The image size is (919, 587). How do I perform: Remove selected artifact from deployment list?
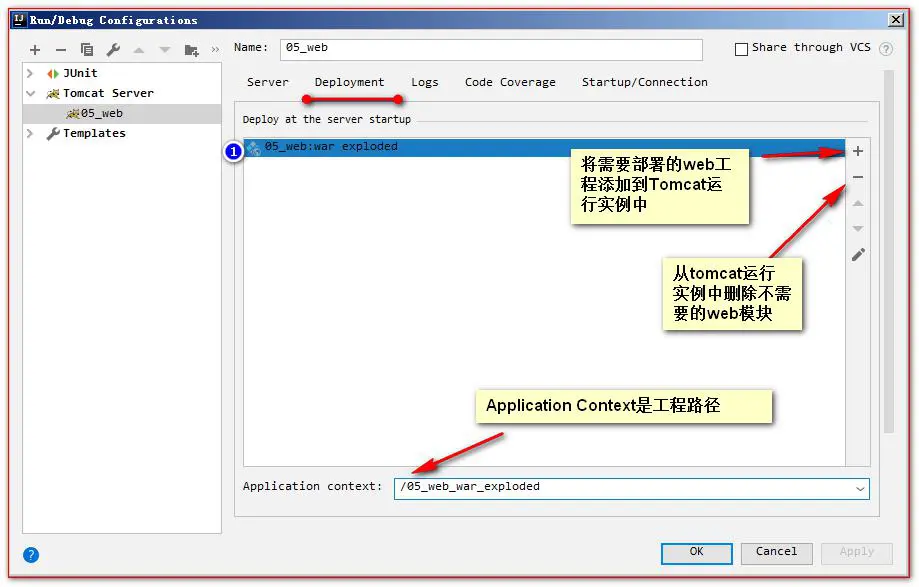[857, 177]
